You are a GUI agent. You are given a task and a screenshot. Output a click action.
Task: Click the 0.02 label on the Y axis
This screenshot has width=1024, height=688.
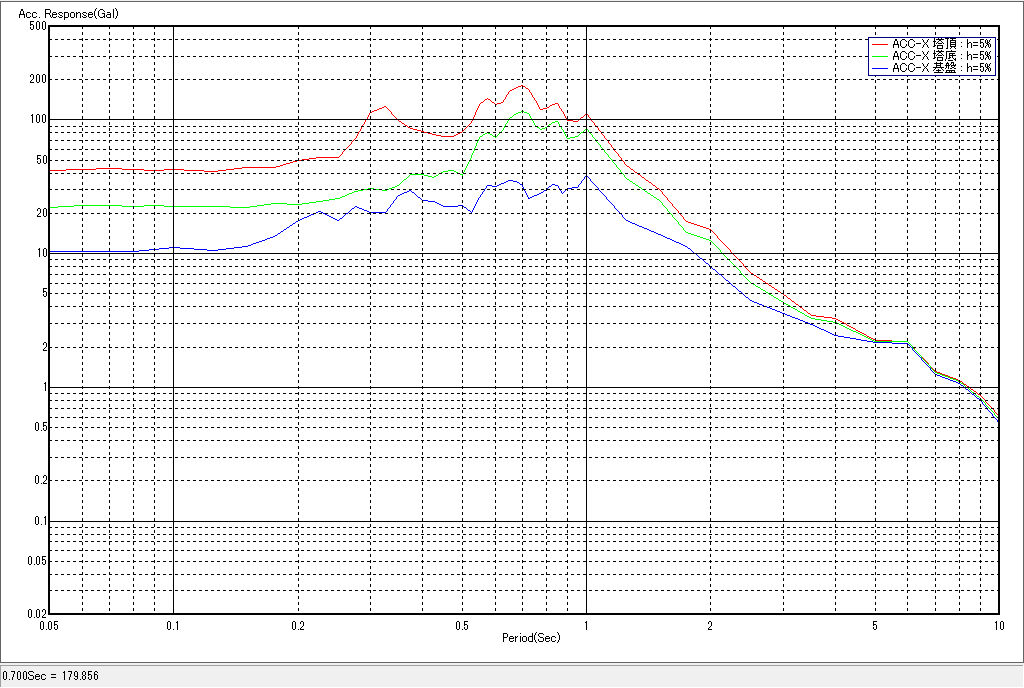(36, 614)
